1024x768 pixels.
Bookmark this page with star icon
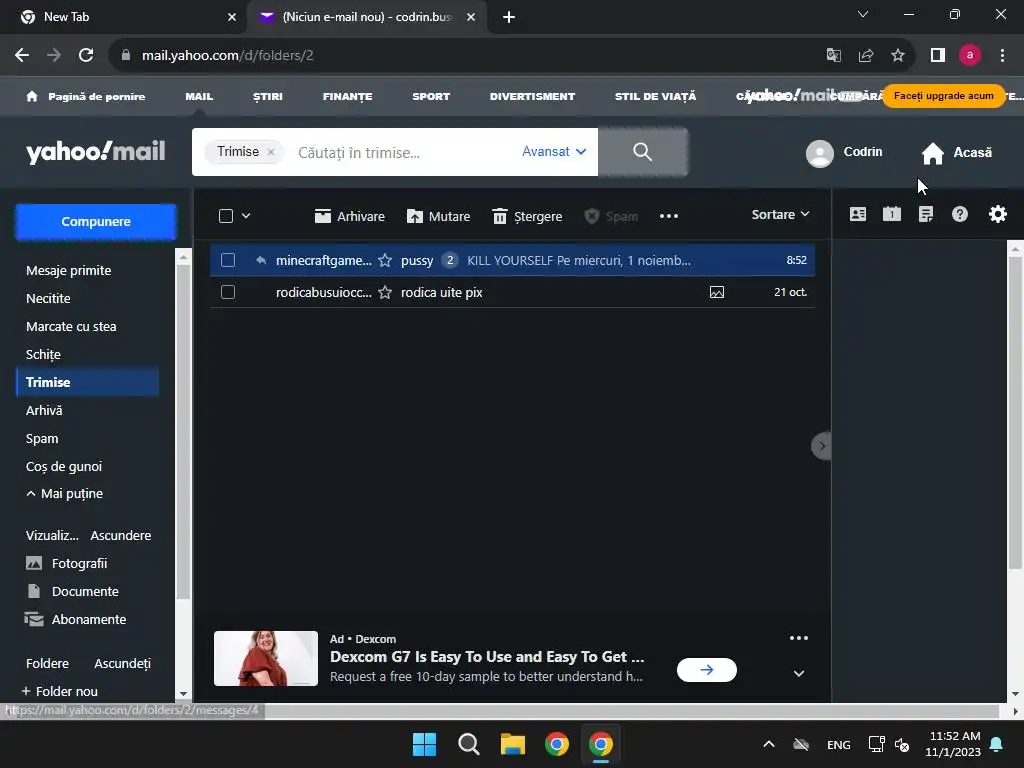coord(898,56)
